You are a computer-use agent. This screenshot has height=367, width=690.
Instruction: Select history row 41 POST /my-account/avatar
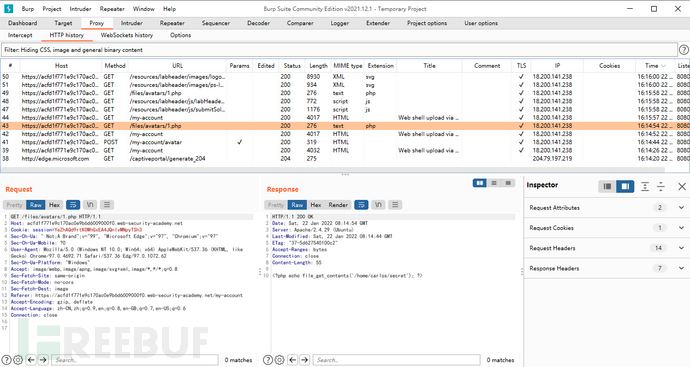coord(345,142)
